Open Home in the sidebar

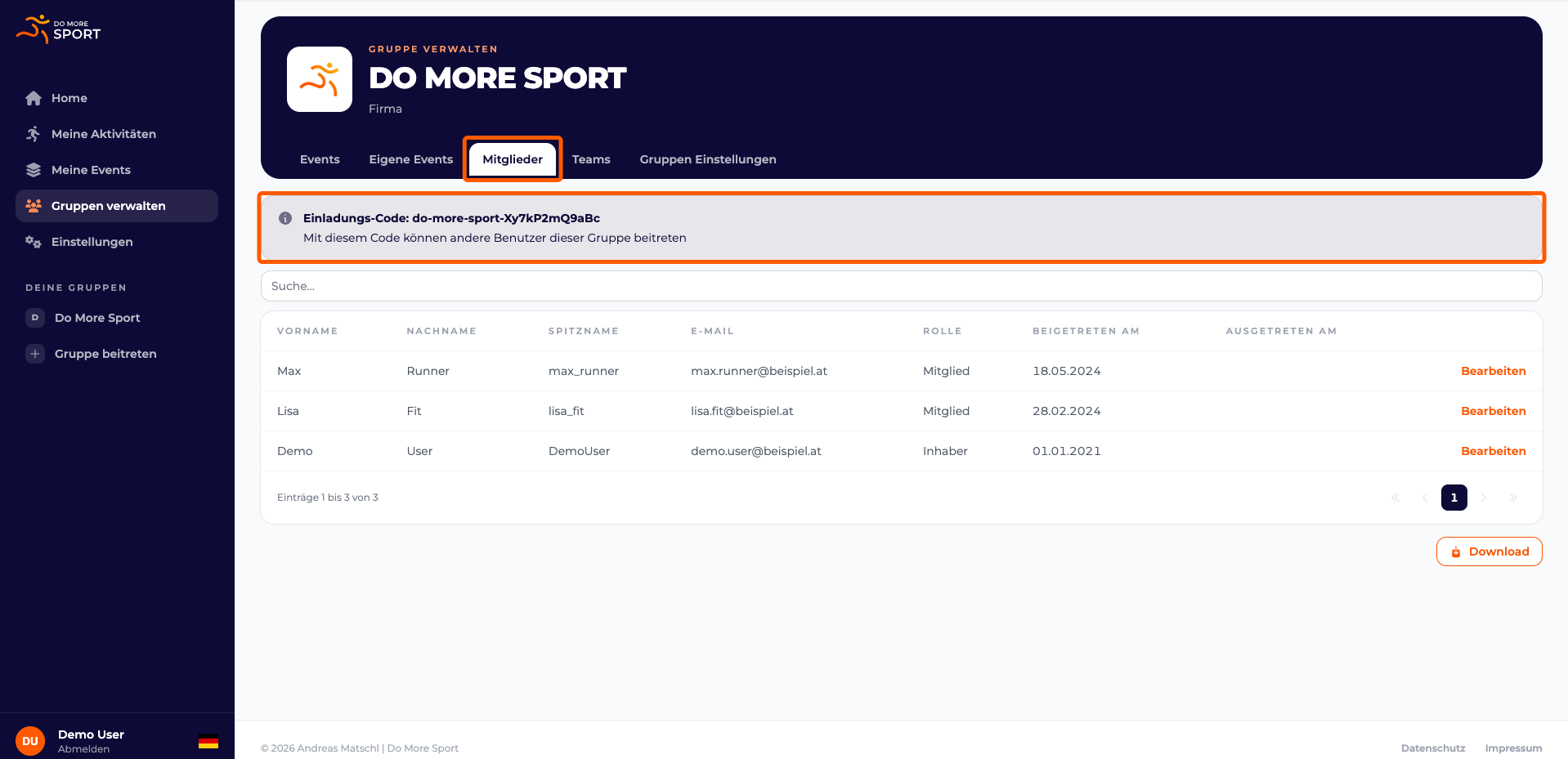tap(117, 98)
